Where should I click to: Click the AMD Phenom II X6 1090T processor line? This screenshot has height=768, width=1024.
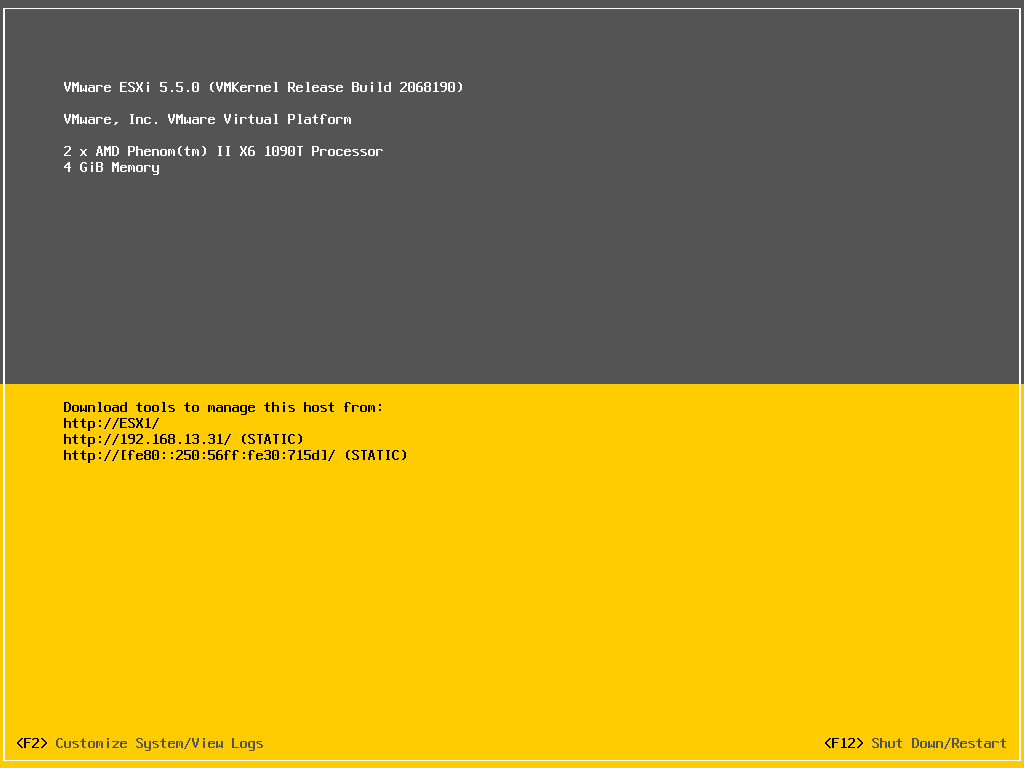[x=222, y=151]
